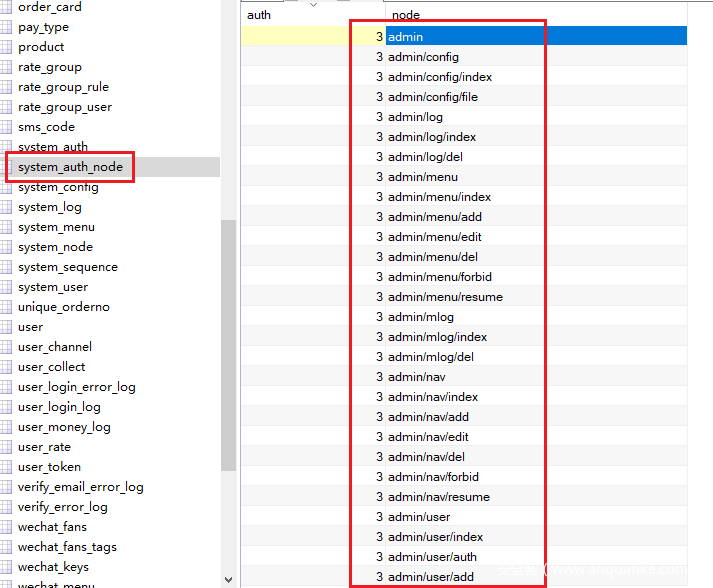Click the table icon next to user_token

click(x=6, y=467)
